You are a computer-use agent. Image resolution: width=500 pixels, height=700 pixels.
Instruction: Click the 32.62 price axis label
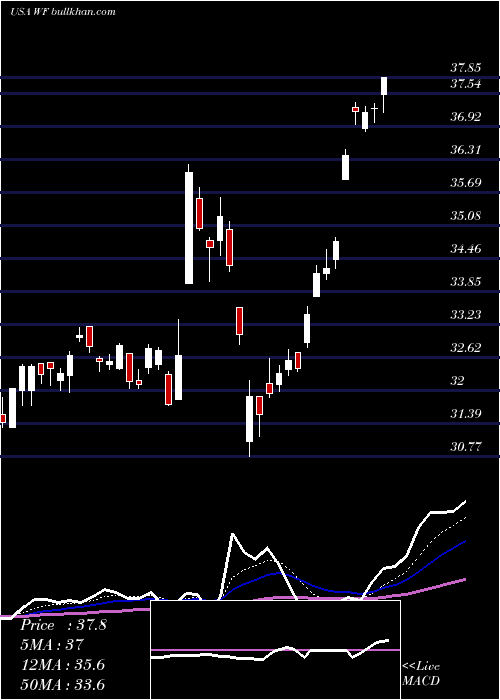(465, 348)
